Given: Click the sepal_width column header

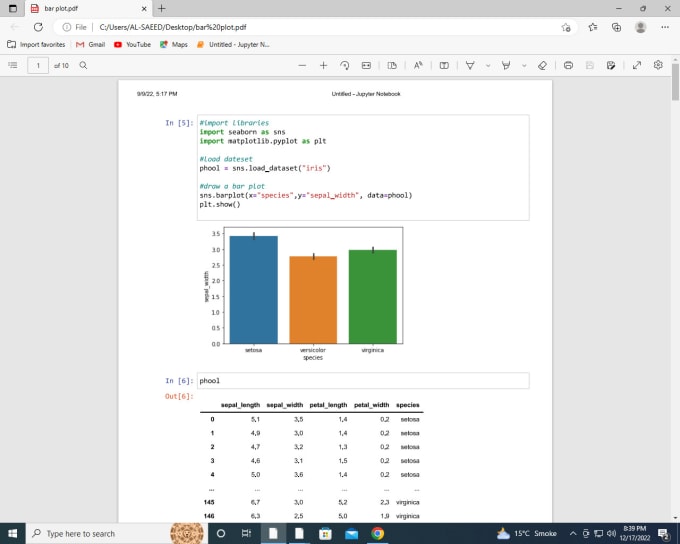Looking at the screenshot, I should click(x=284, y=405).
